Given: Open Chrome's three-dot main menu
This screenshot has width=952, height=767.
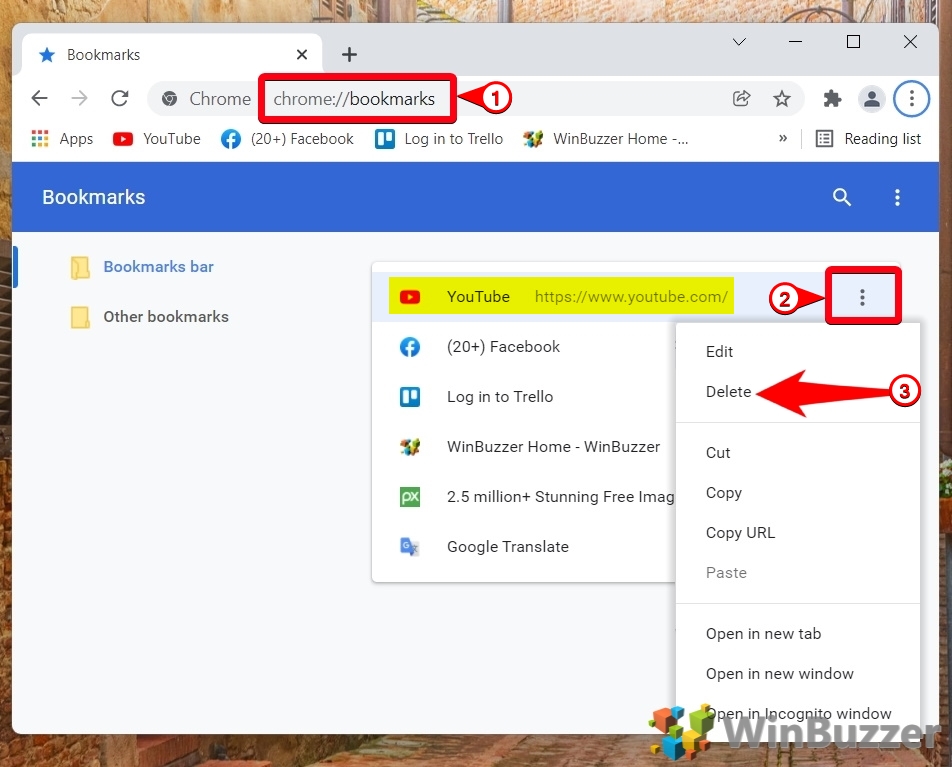Looking at the screenshot, I should (x=911, y=98).
